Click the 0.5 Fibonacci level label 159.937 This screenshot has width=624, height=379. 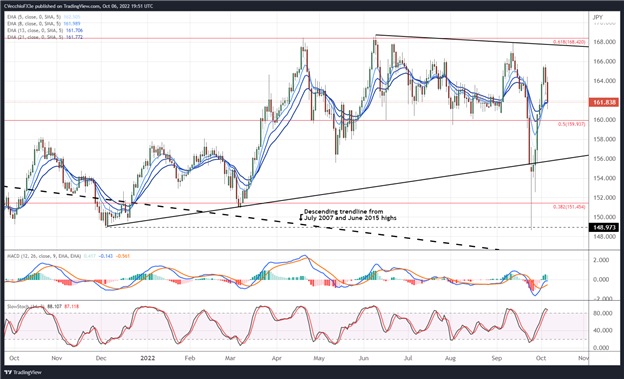tap(571, 124)
